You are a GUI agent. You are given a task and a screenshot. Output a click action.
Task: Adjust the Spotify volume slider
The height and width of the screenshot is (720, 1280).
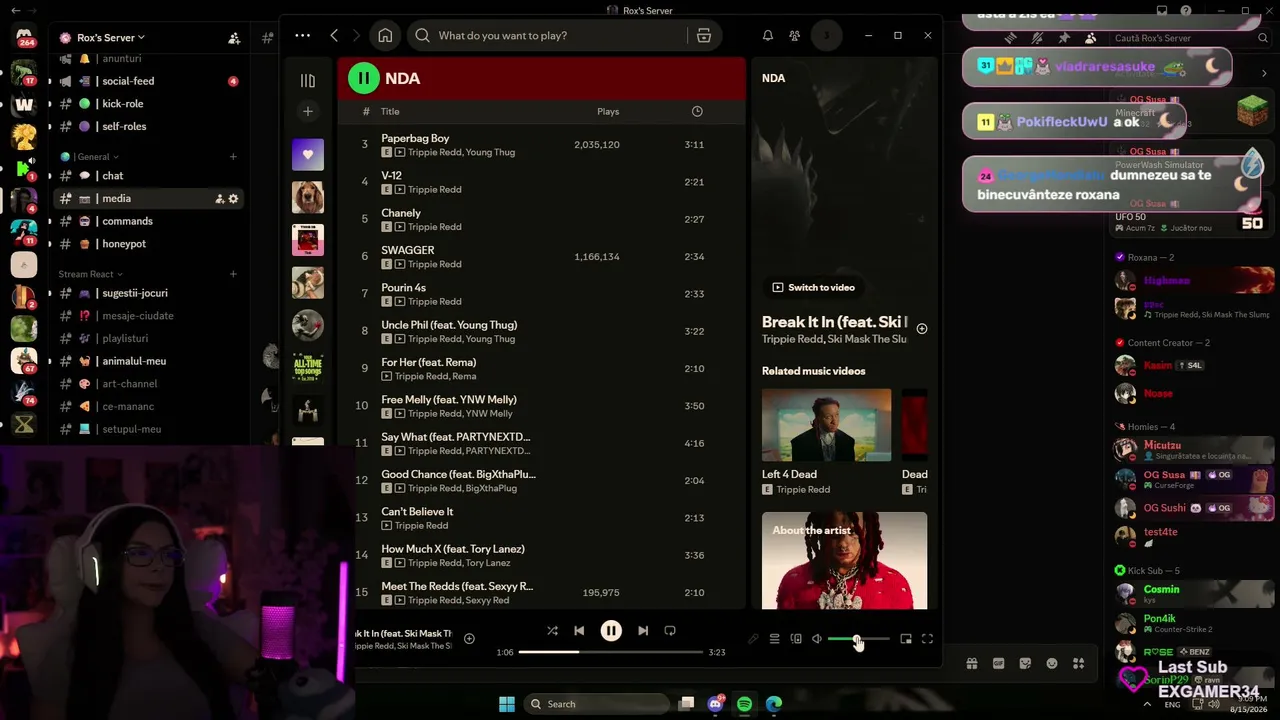tap(858, 639)
